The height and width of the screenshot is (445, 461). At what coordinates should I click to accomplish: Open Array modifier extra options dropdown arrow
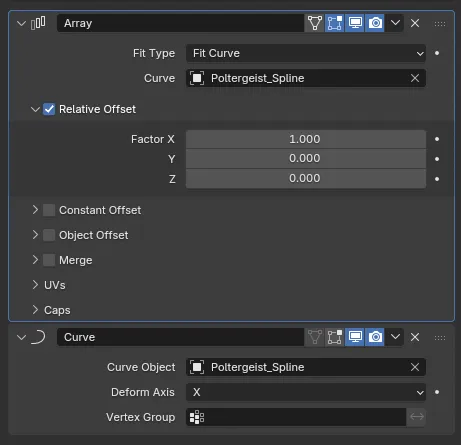pyautogui.click(x=395, y=23)
